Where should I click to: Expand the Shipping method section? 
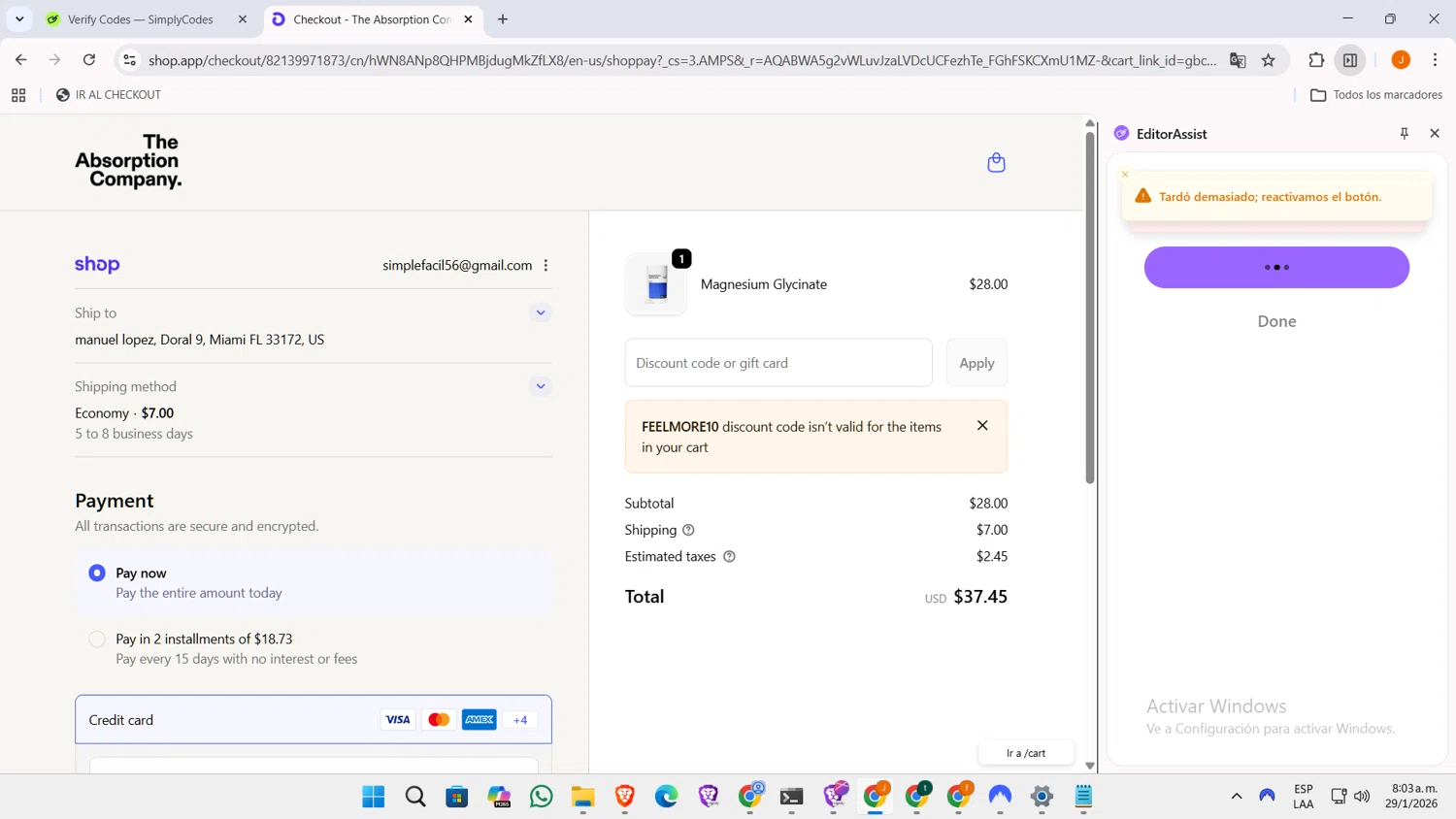click(541, 386)
